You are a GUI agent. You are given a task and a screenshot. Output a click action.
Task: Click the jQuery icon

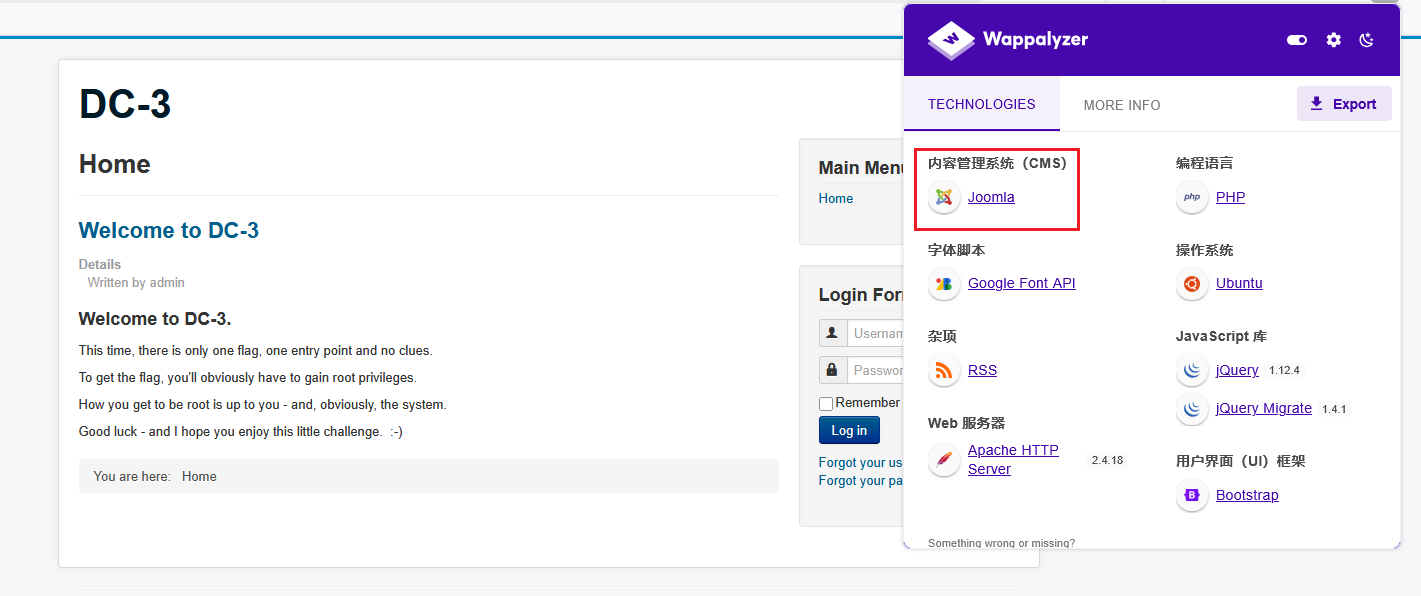pyautogui.click(x=1192, y=371)
